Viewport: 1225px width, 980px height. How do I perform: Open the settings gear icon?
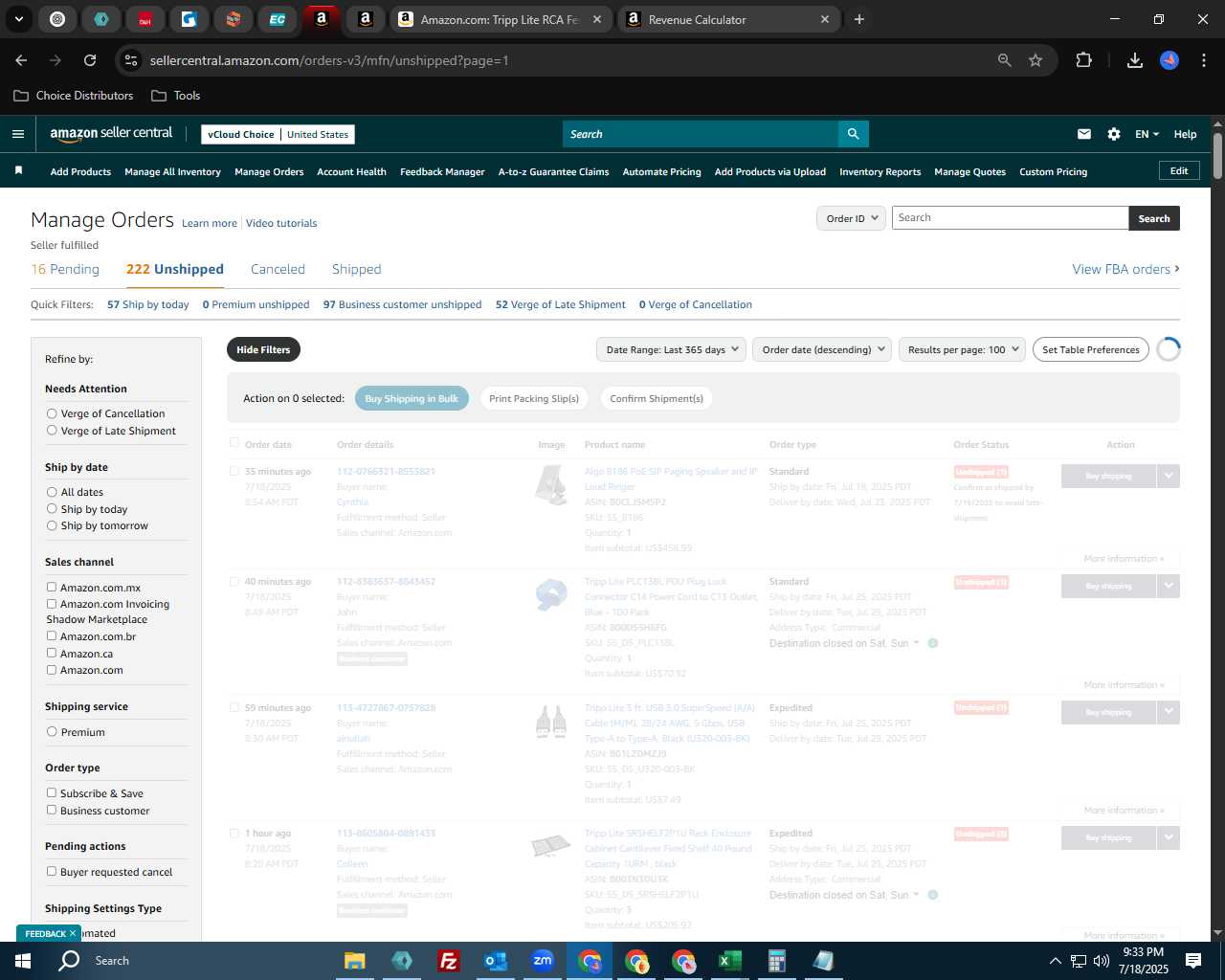1114,134
